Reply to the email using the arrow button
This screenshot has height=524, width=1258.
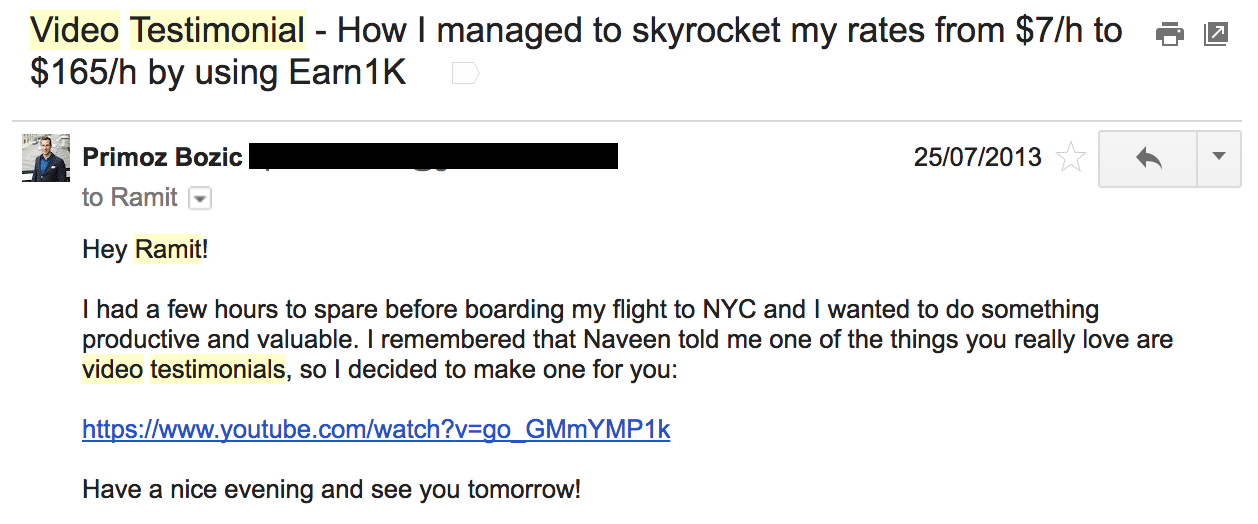1148,158
